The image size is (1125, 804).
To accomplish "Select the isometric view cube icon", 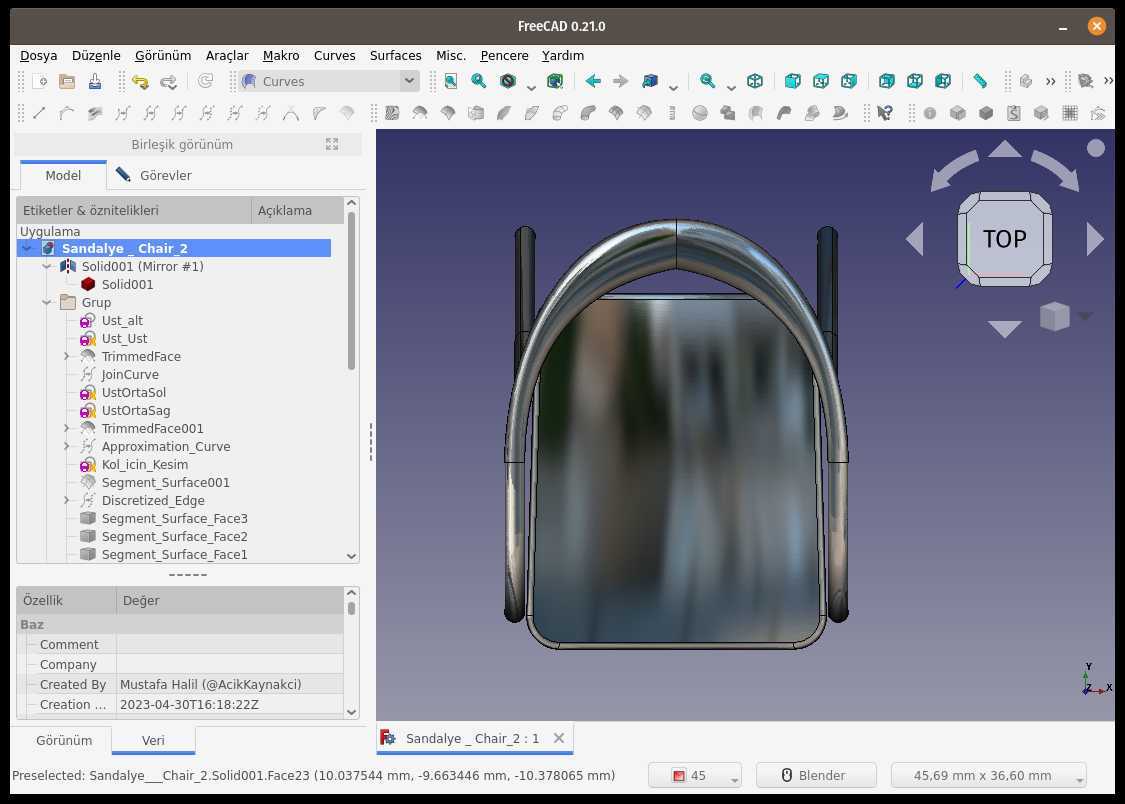I will coord(755,81).
